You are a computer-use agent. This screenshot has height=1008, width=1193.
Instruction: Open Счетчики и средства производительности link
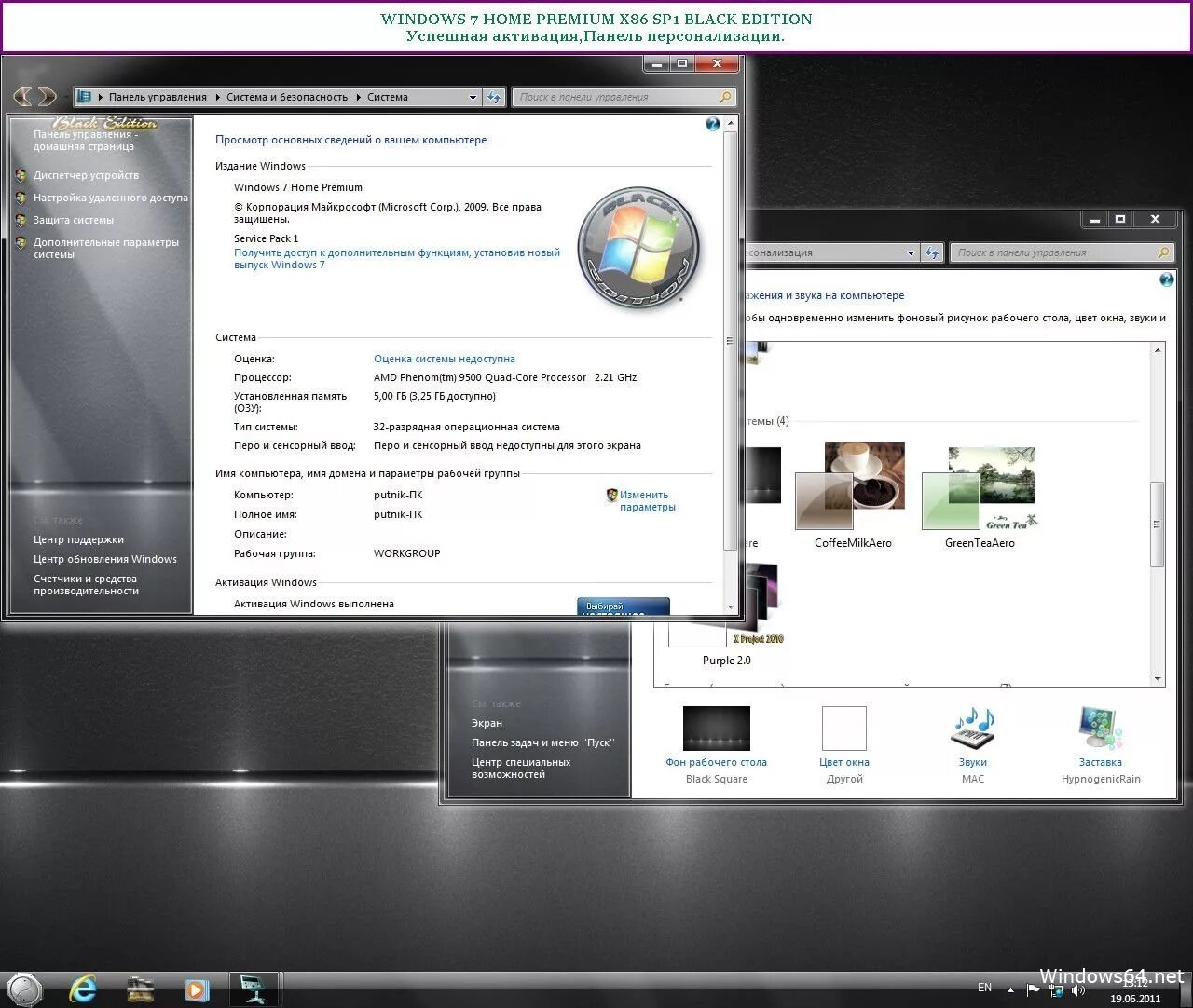tap(86, 584)
